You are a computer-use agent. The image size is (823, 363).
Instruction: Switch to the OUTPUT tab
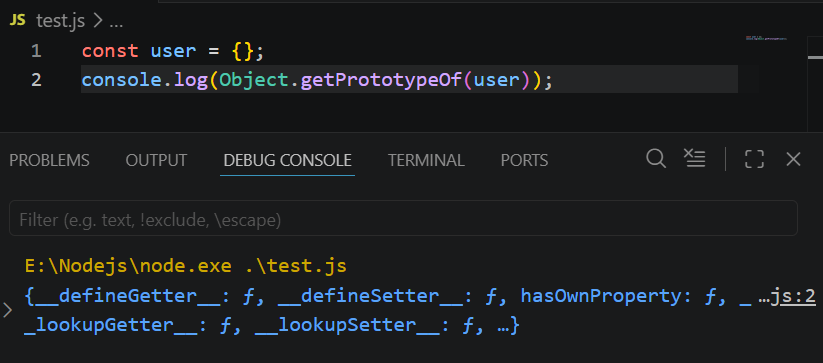pos(156,160)
